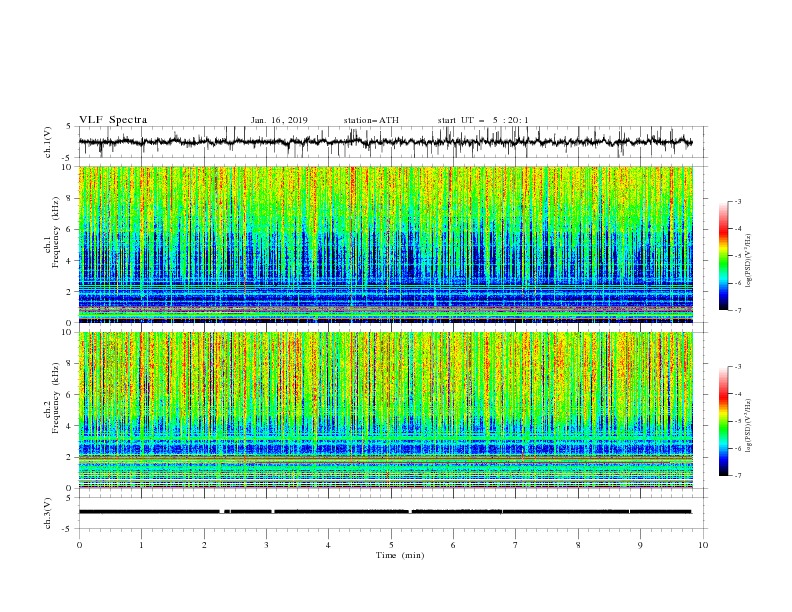Click the ch.2 Frequency (kHz) axis label
This screenshot has height=612, width=792.
coord(52,398)
